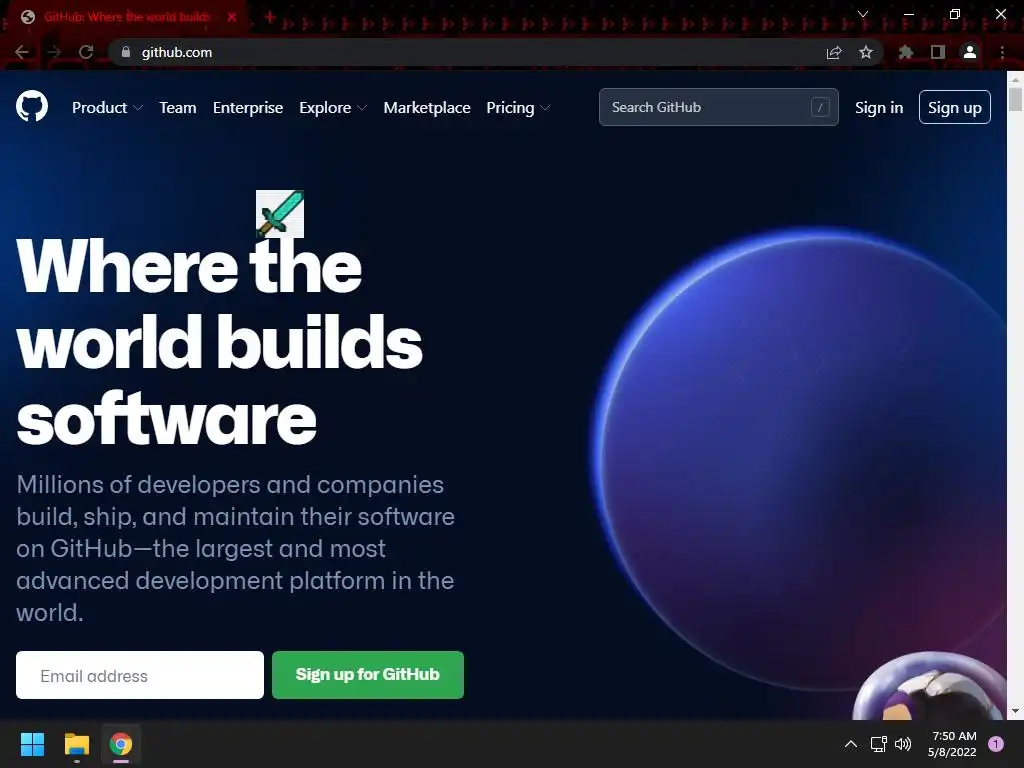This screenshot has height=768, width=1024.
Task: Click the headline 'Where the world builds software'
Action: [219, 342]
